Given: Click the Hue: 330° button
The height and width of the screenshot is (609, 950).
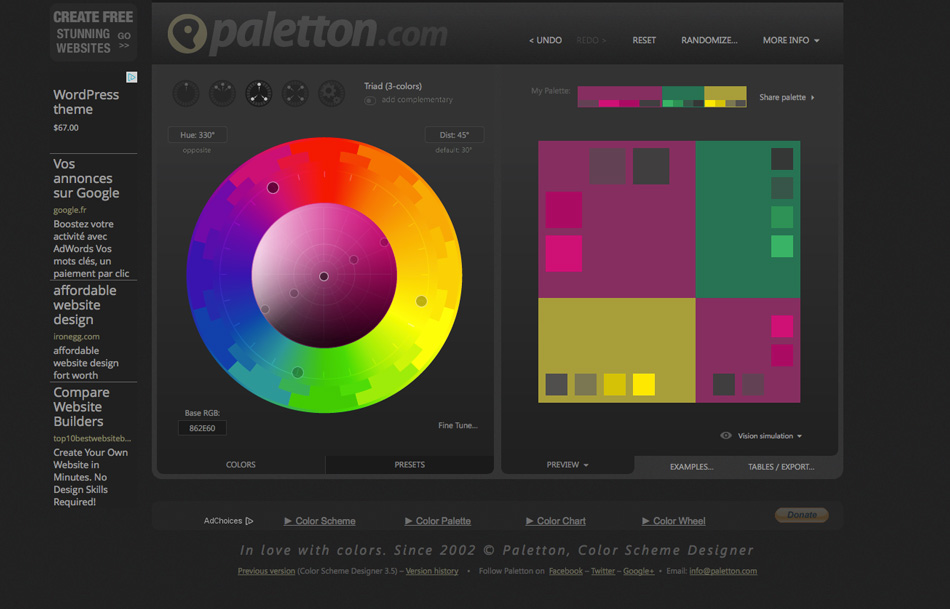Looking at the screenshot, I should click(x=198, y=135).
